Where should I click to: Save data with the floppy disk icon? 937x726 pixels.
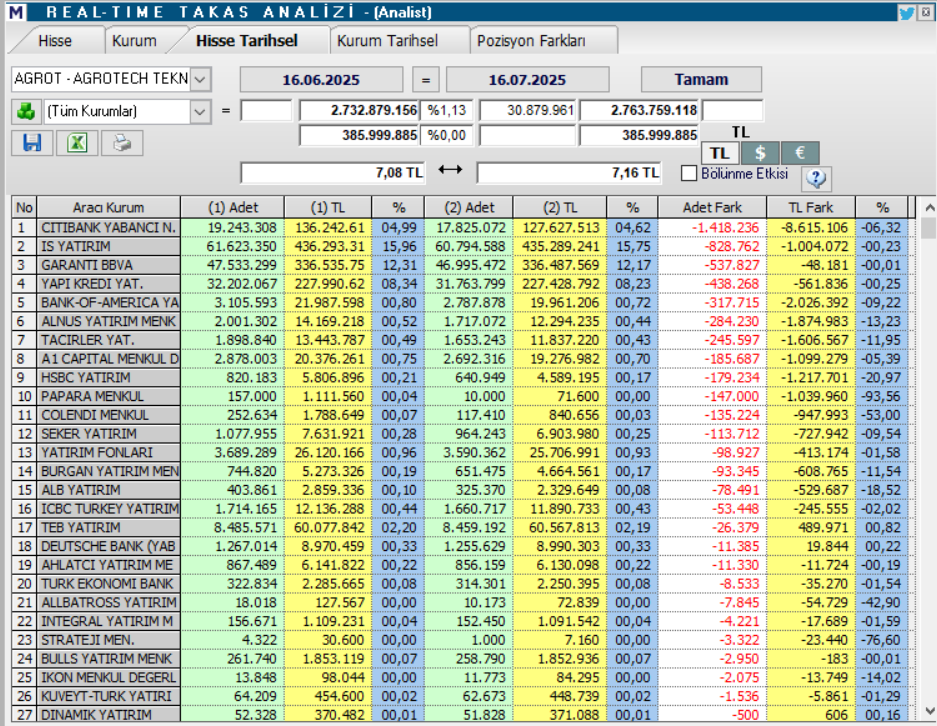(32, 143)
